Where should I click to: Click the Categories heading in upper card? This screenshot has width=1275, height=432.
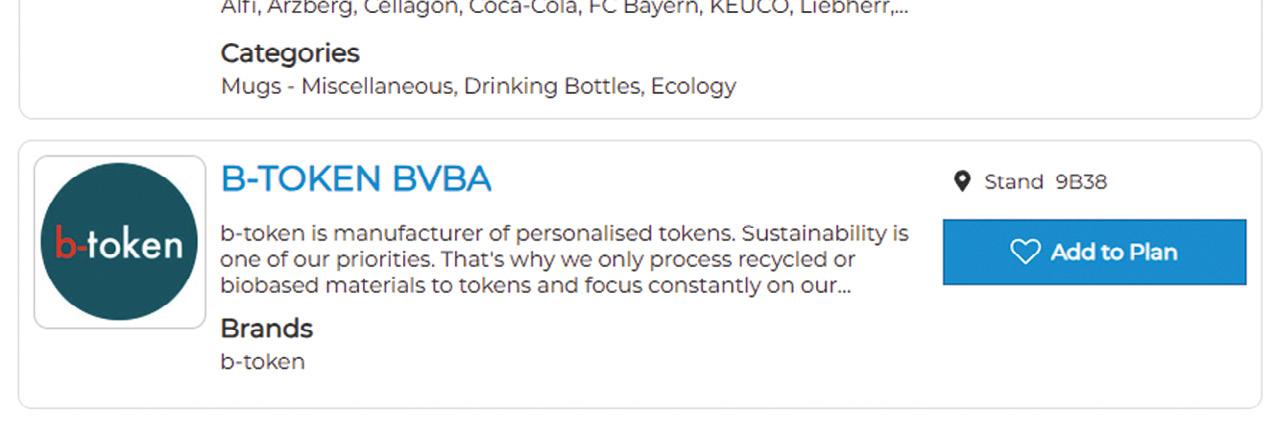(289, 53)
